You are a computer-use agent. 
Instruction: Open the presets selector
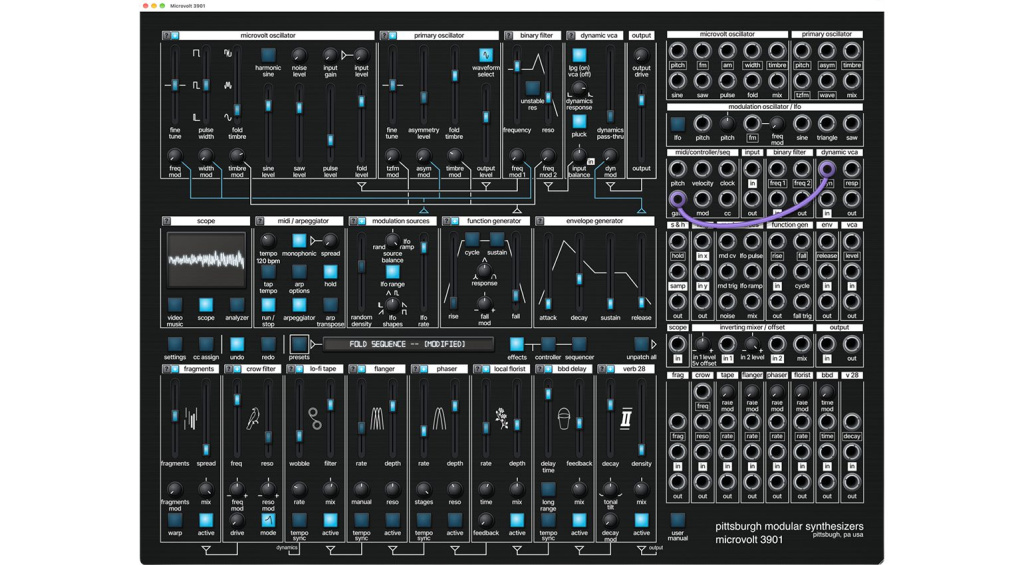click(x=299, y=344)
